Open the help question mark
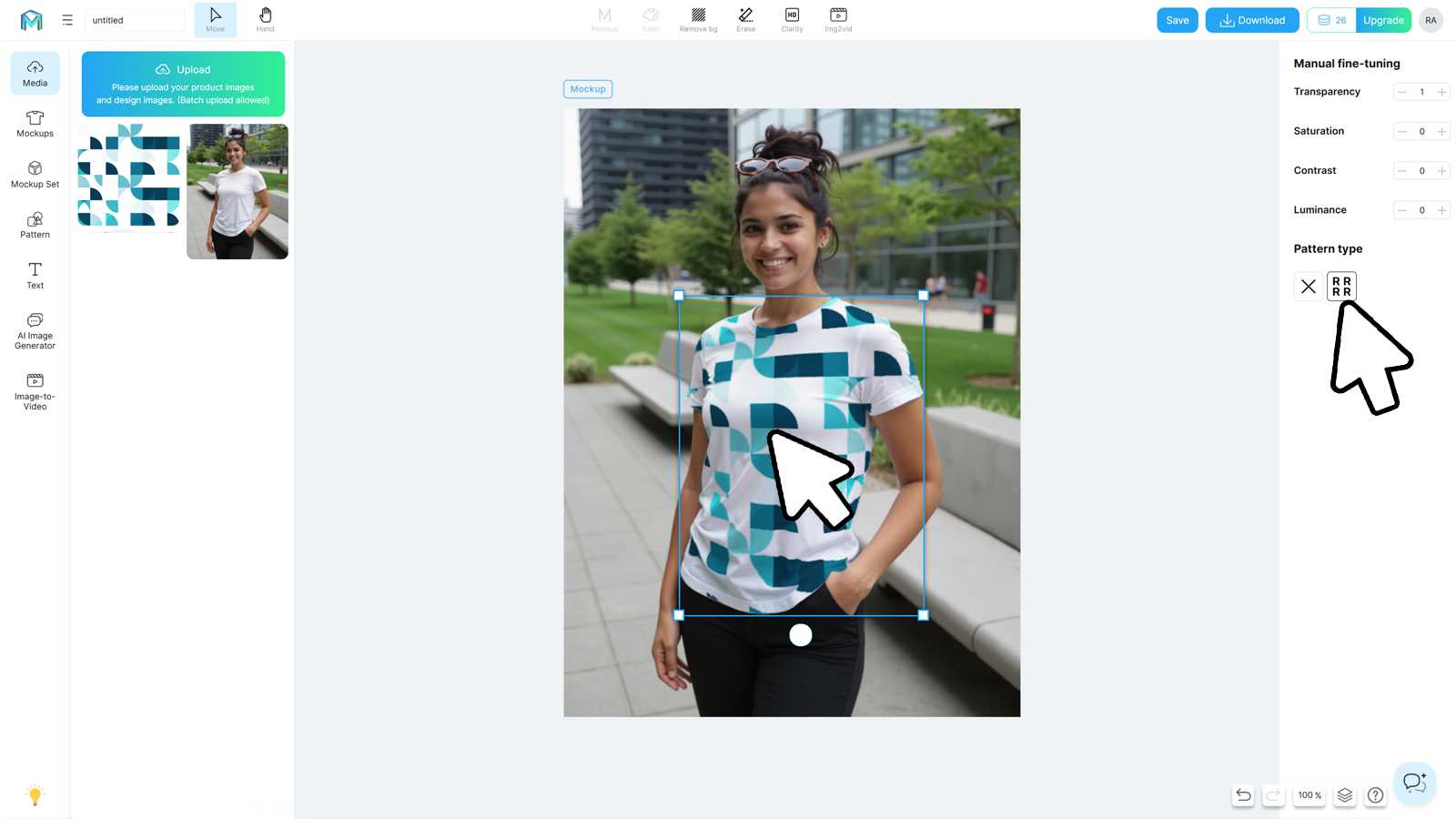Screen dimensions: 1456x819 click(x=1376, y=795)
